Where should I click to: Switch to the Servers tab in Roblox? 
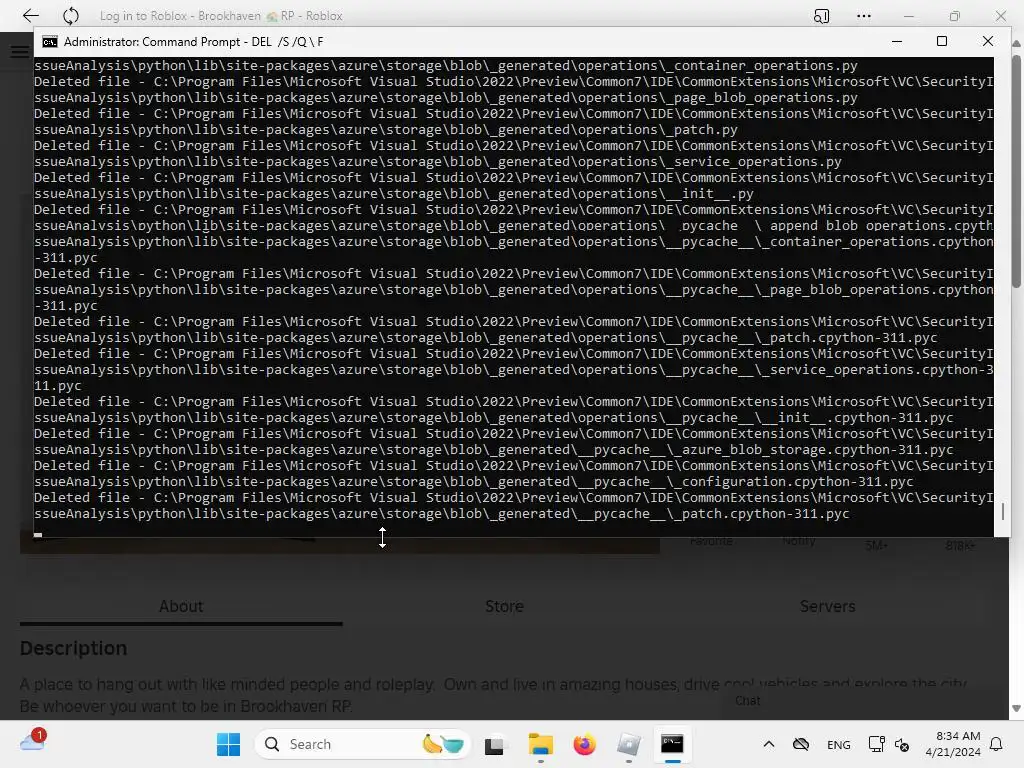827,606
